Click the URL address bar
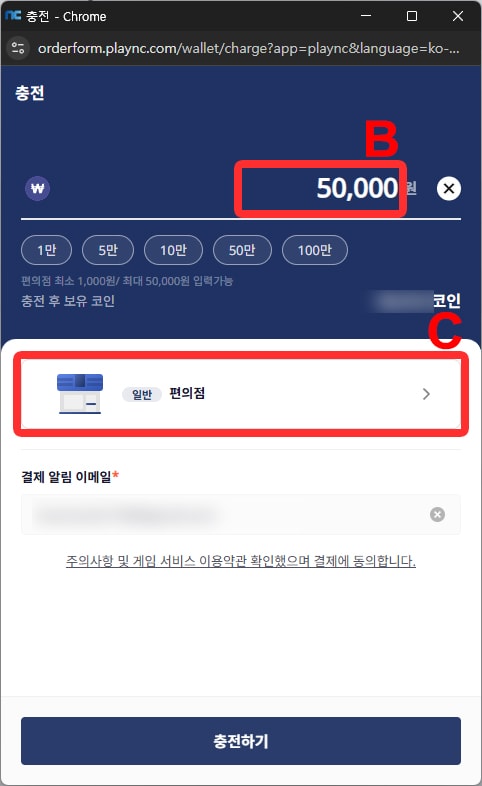This screenshot has height=786, width=482. (249, 48)
